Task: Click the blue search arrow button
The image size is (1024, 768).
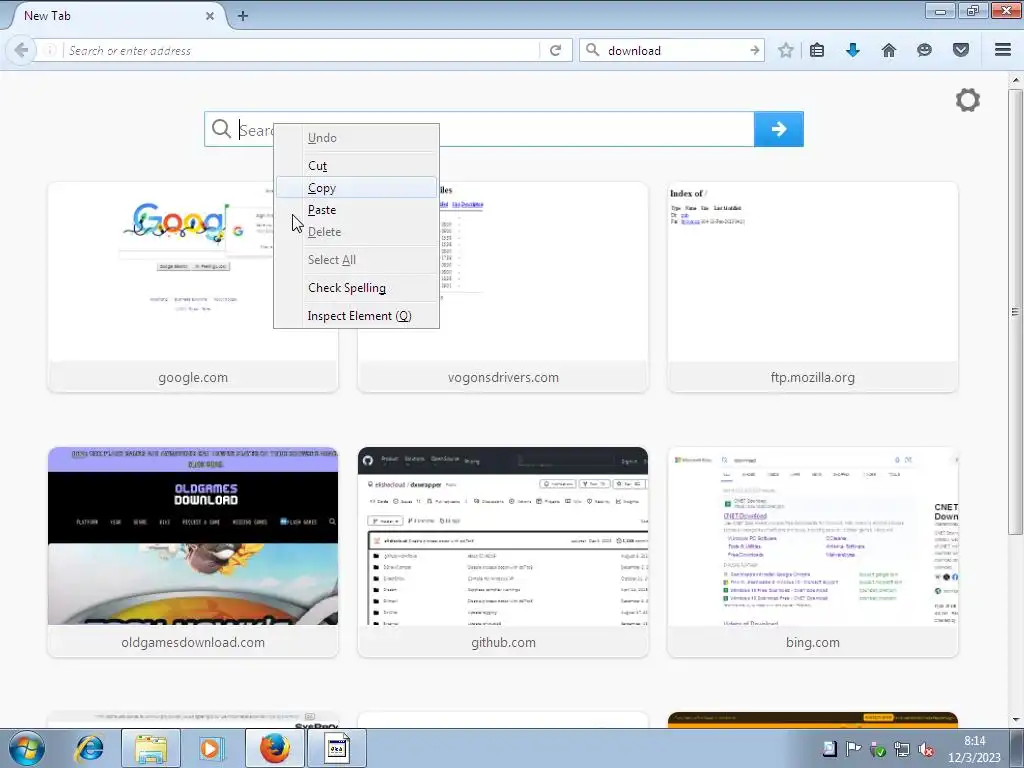Action: (778, 129)
